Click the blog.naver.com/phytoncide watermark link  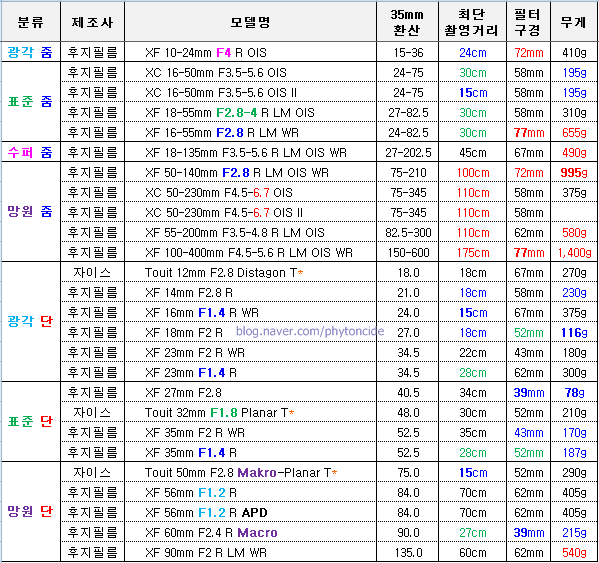point(310,331)
